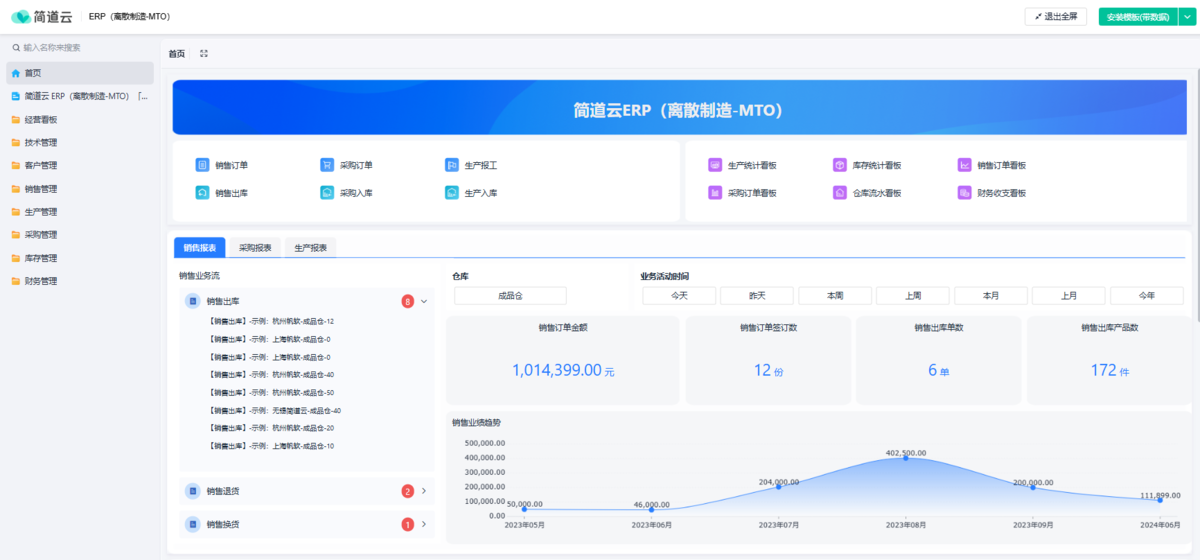Click the 生产统计看板 purple icon
The image size is (1200, 560).
(715, 165)
